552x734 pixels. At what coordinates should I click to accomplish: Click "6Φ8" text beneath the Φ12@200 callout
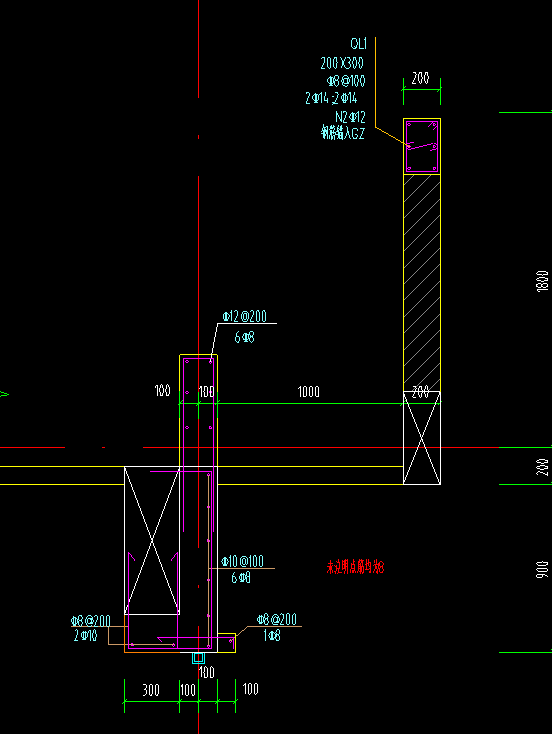244,337
